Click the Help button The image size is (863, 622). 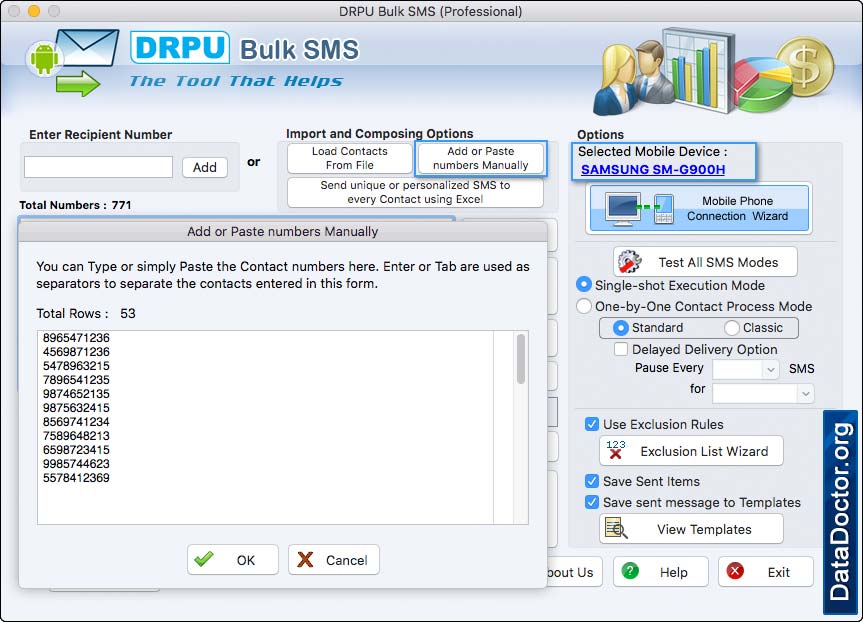(660, 572)
